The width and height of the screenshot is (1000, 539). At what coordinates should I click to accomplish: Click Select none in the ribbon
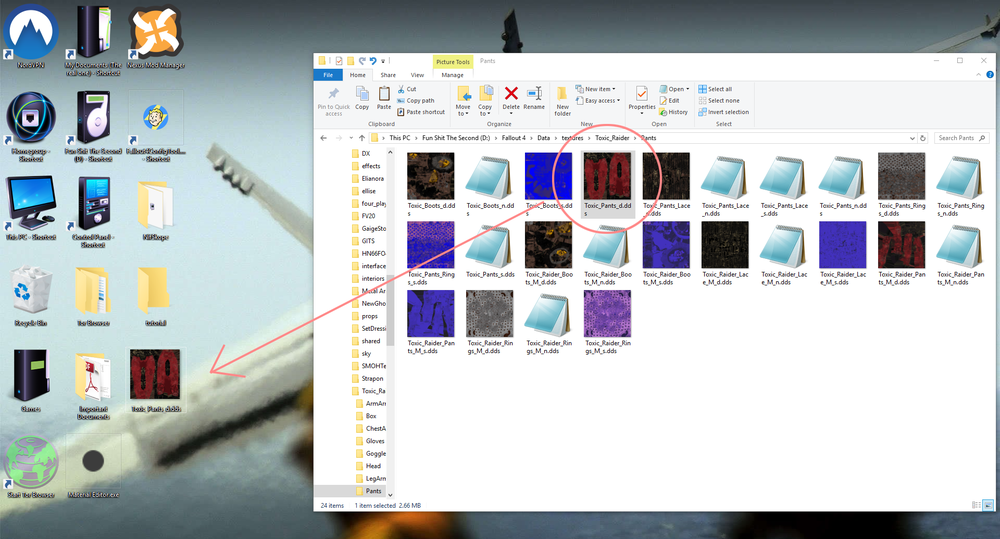click(719, 101)
